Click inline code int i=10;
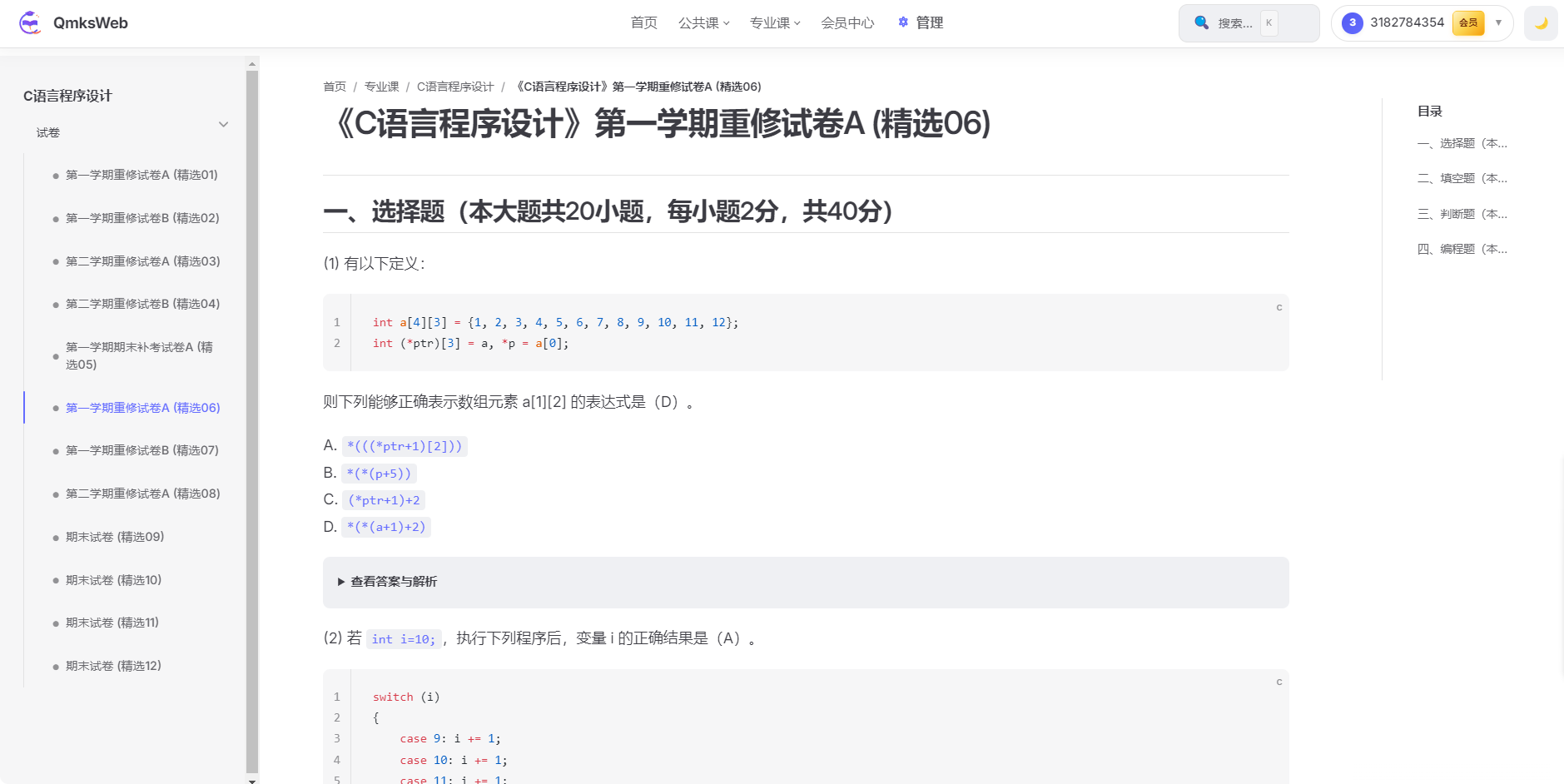 pyautogui.click(x=404, y=639)
